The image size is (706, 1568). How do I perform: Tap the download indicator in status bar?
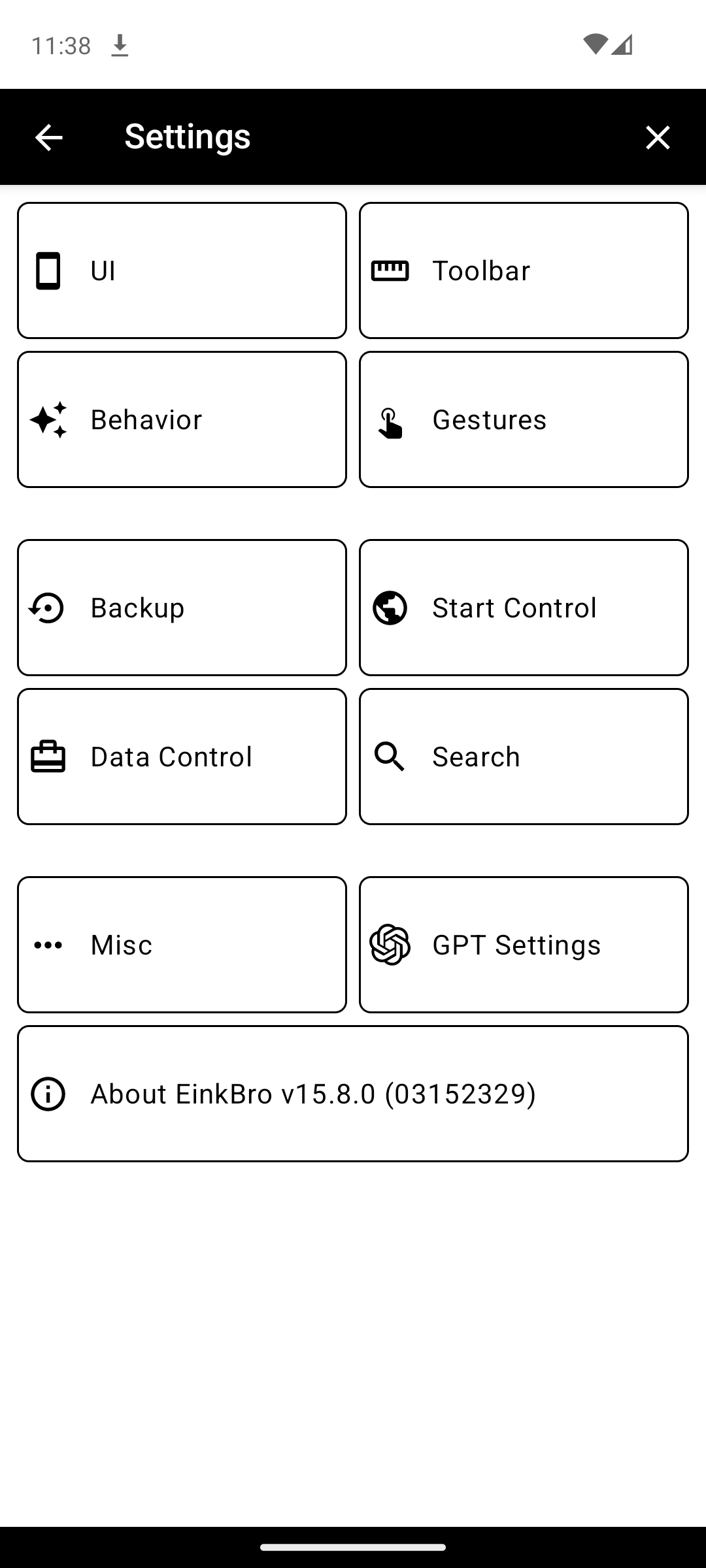tap(120, 46)
